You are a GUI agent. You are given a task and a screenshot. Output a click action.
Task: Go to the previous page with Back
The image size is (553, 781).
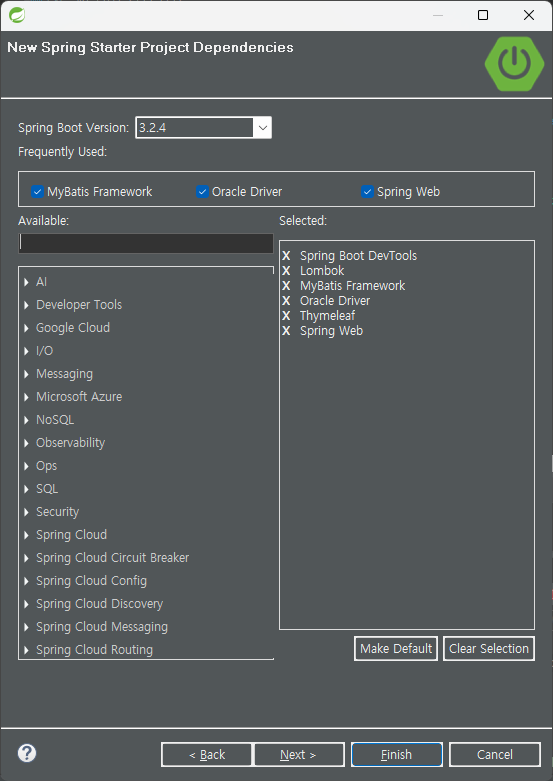pos(207,755)
